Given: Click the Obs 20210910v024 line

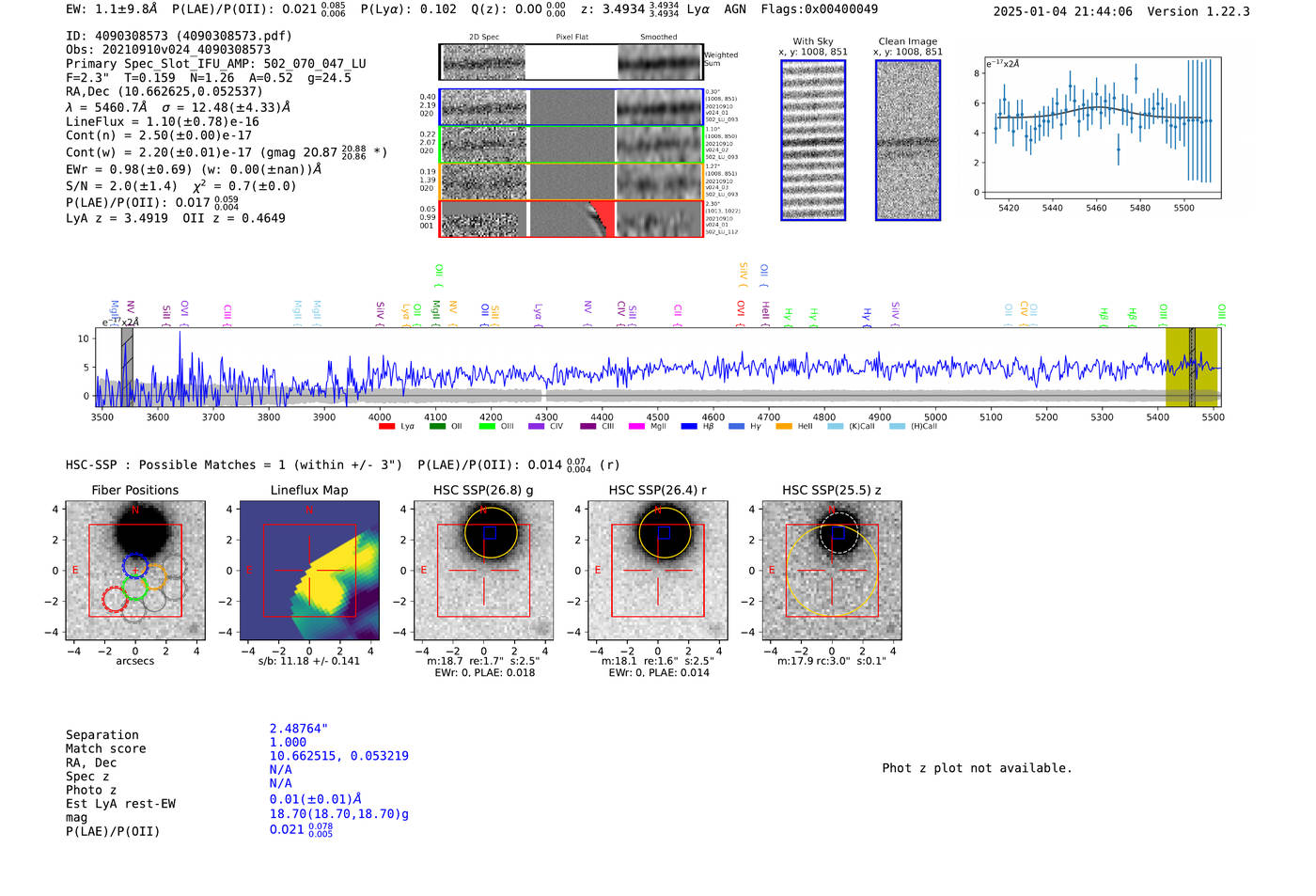Looking at the screenshot, I should 168,50.
